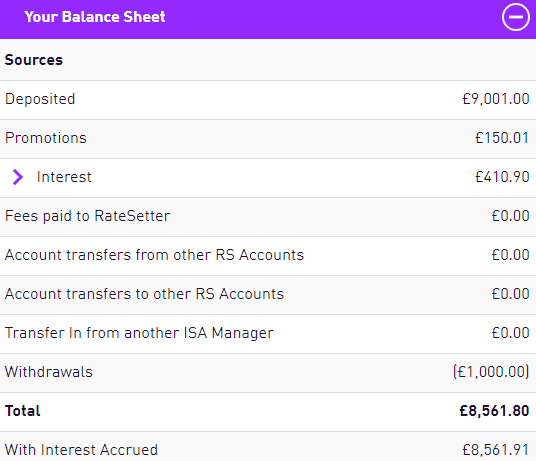Viewport: 536px width, 461px height.
Task: Click the Deposited row label
Action: pos(40,99)
